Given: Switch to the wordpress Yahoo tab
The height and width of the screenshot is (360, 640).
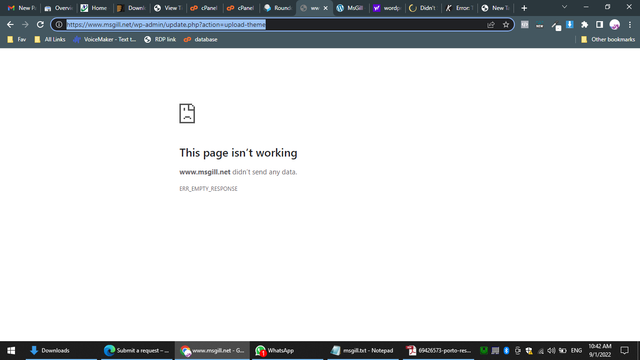Looking at the screenshot, I should click(387, 8).
